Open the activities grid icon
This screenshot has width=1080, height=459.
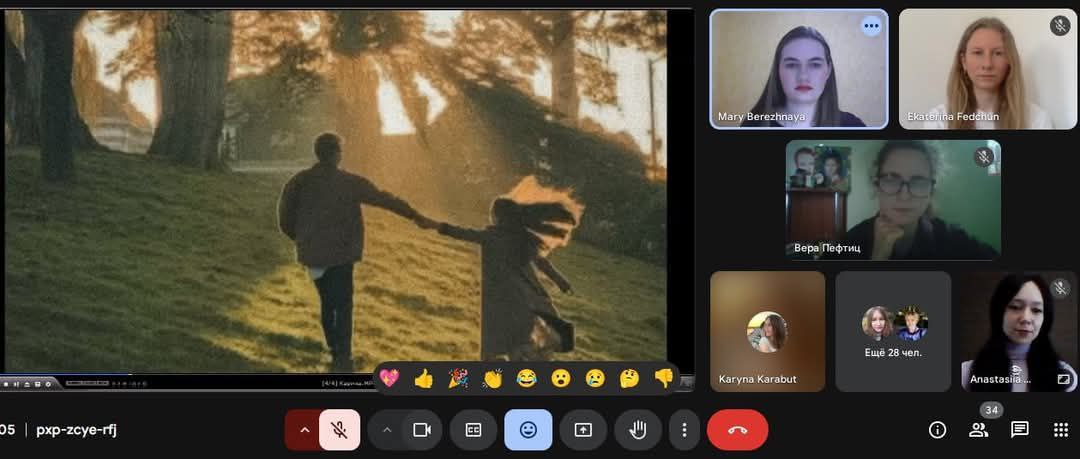click(1060, 430)
